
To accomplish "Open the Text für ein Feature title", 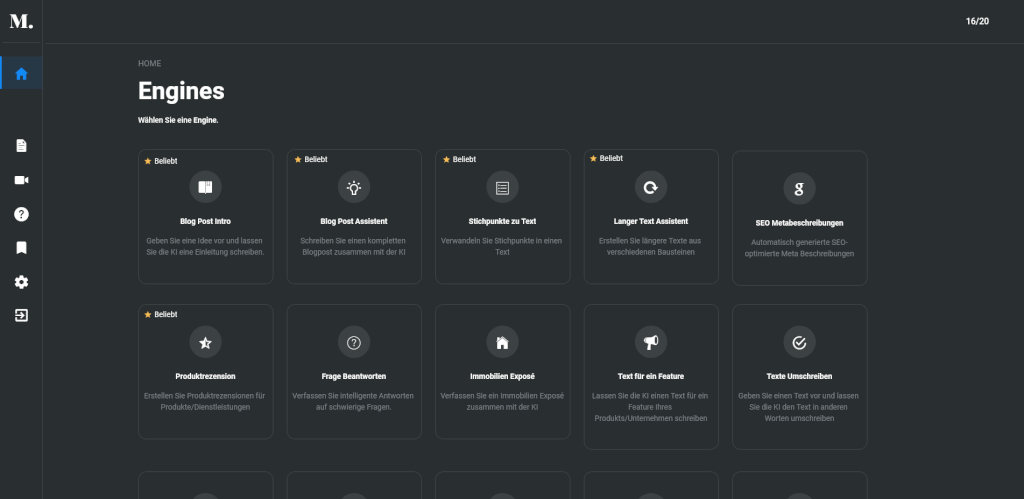I will click(651, 376).
